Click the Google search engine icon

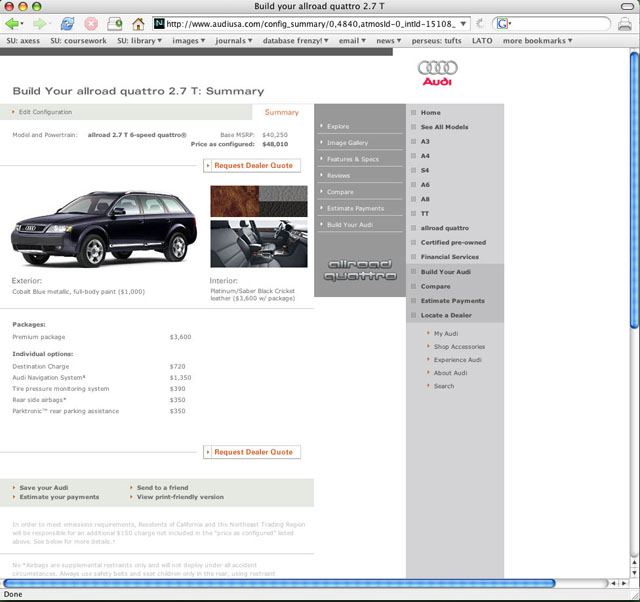click(x=502, y=23)
